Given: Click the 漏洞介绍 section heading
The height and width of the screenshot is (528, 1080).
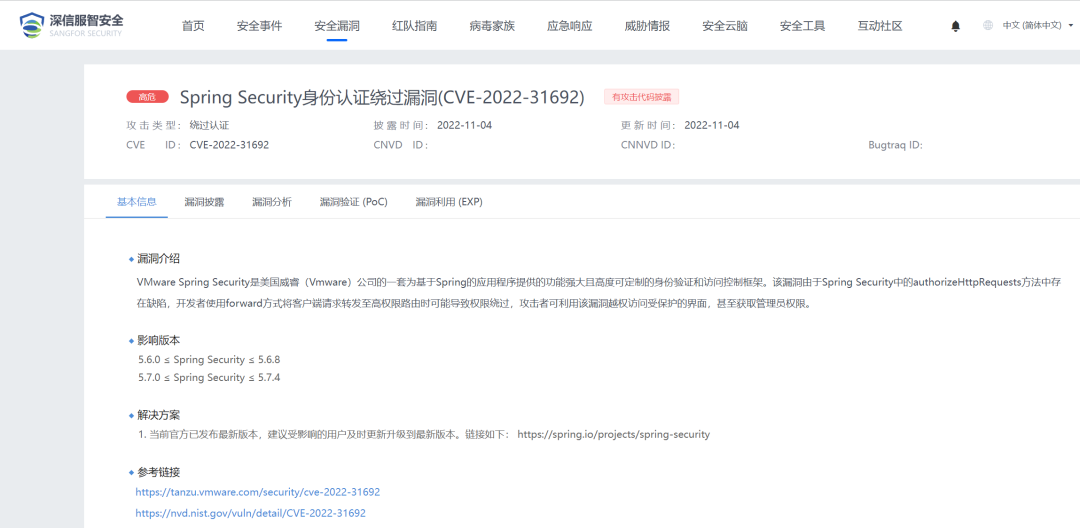Looking at the screenshot, I should pyautogui.click(x=158, y=259).
